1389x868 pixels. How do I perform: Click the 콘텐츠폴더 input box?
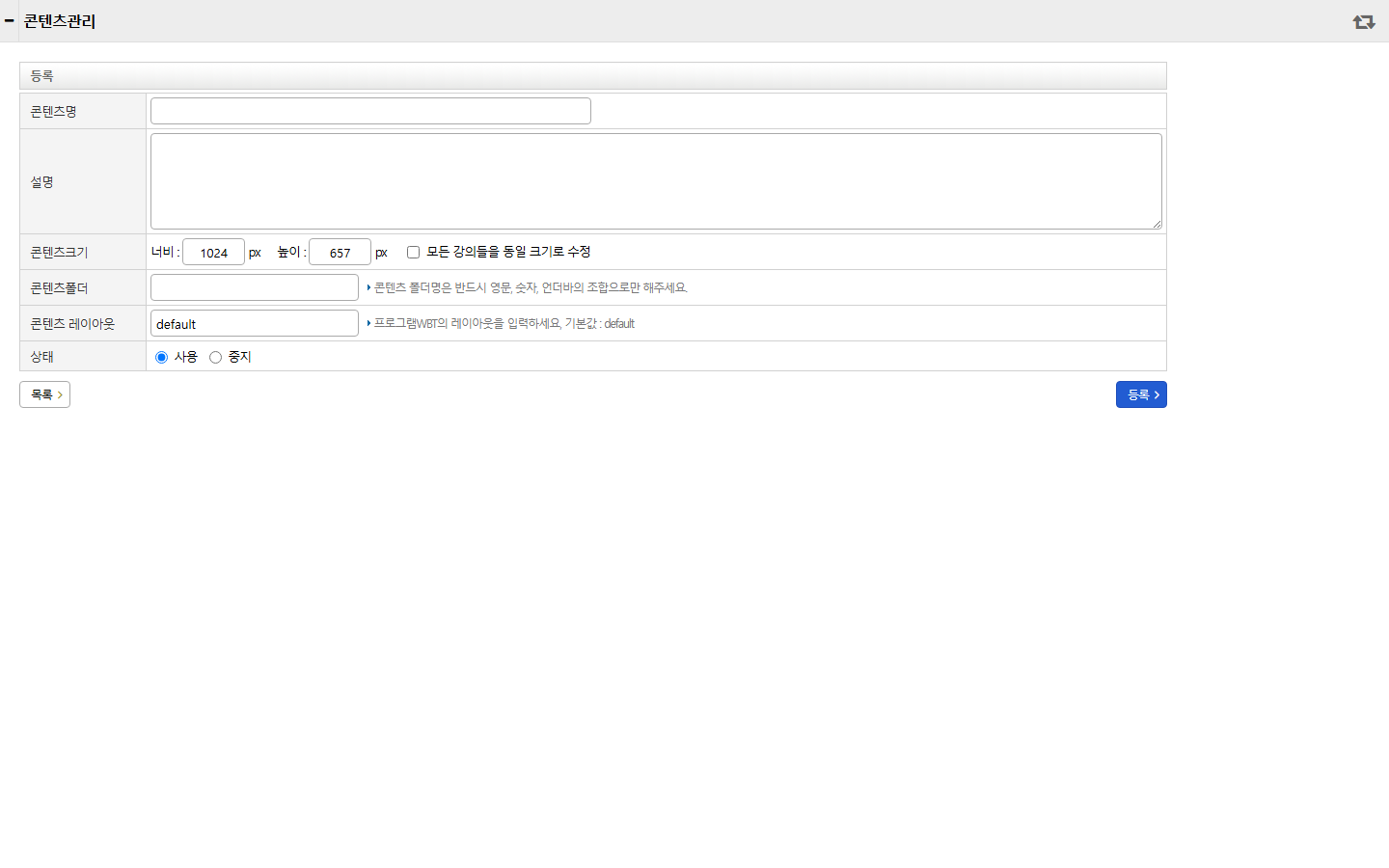pyautogui.click(x=255, y=287)
